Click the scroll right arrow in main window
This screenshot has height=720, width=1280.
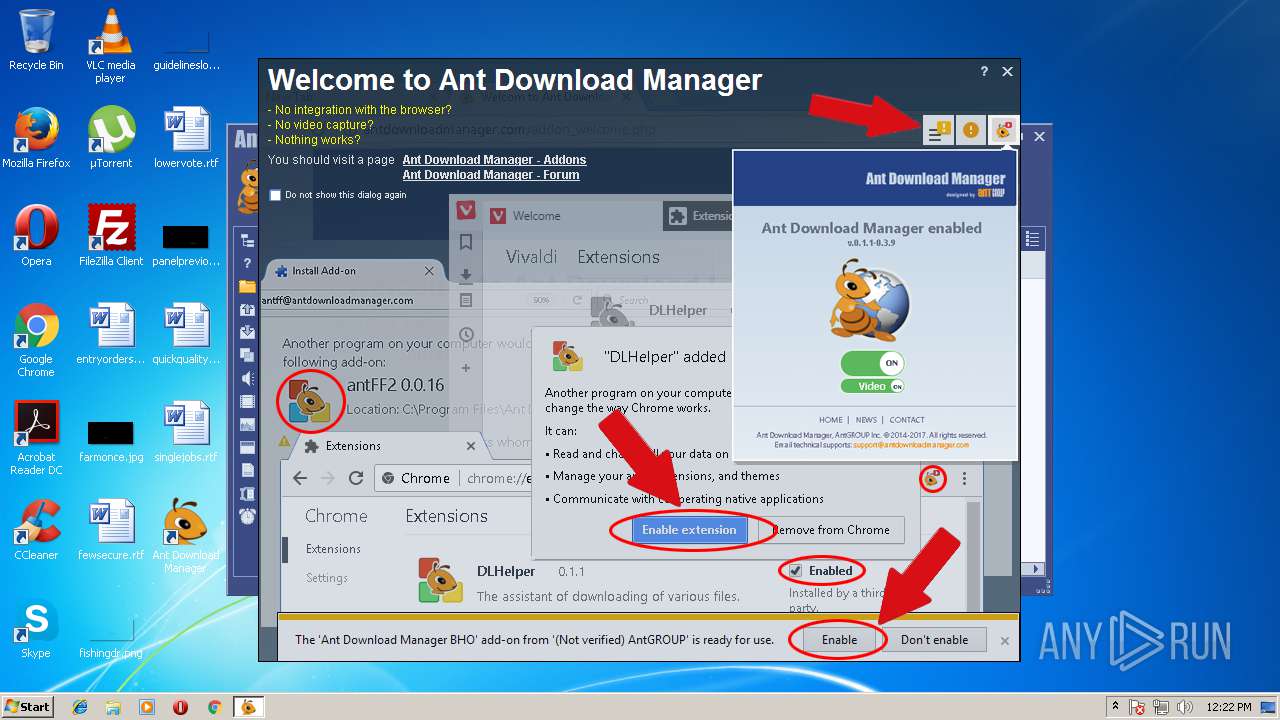(1037, 569)
